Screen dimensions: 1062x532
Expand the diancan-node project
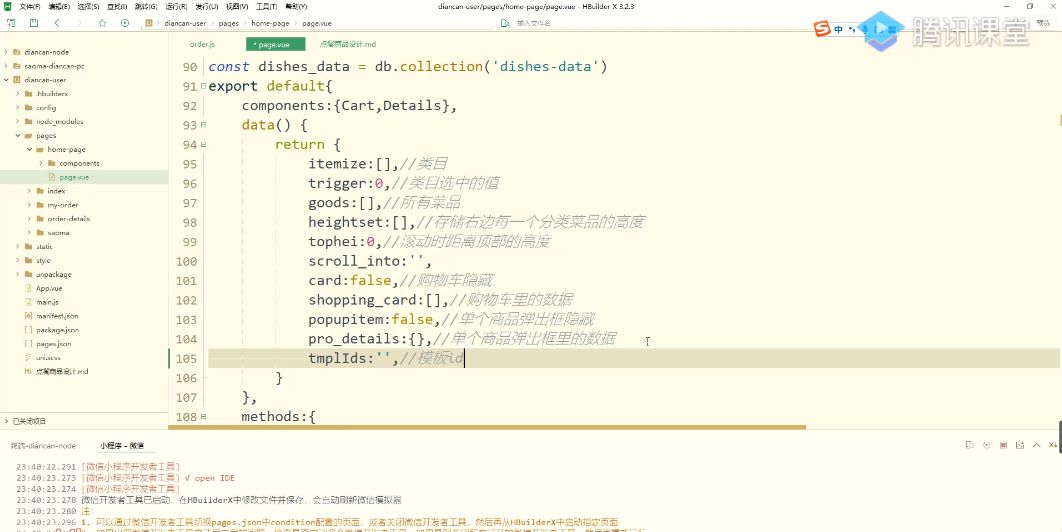[x=7, y=52]
